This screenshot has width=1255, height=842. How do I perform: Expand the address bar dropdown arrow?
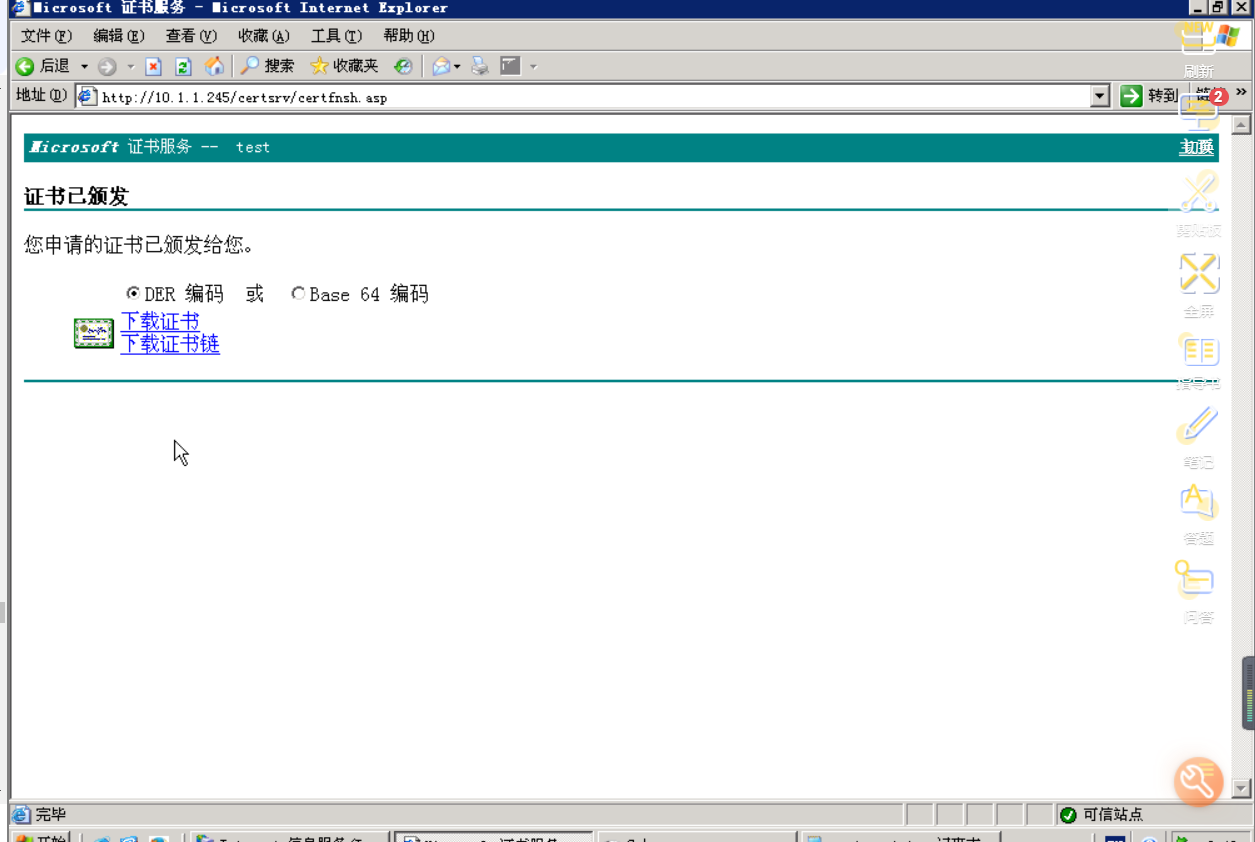coord(1101,96)
